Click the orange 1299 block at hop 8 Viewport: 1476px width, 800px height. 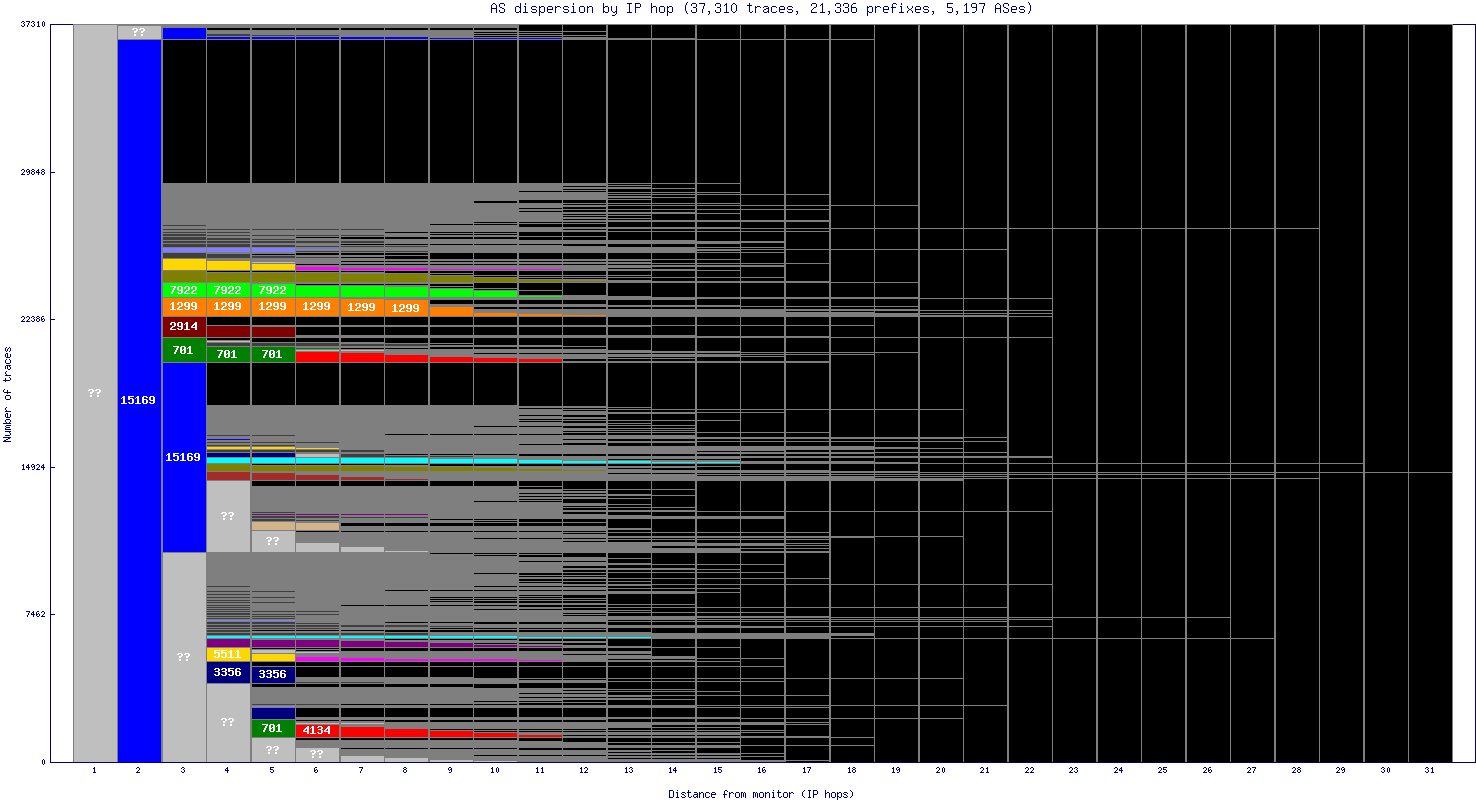406,308
